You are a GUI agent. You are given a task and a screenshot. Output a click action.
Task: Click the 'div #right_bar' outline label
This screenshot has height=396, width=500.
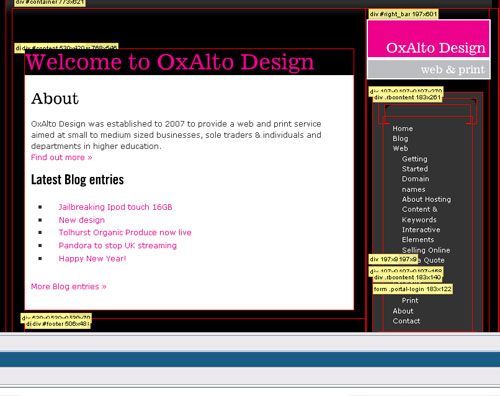(x=403, y=14)
